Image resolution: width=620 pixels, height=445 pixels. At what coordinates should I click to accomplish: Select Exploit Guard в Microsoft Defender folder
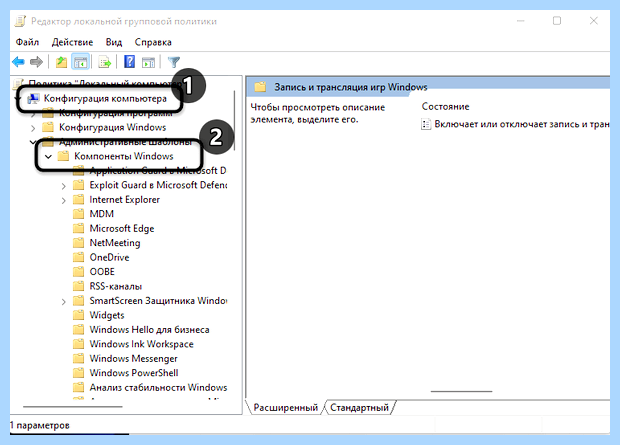tap(158, 185)
